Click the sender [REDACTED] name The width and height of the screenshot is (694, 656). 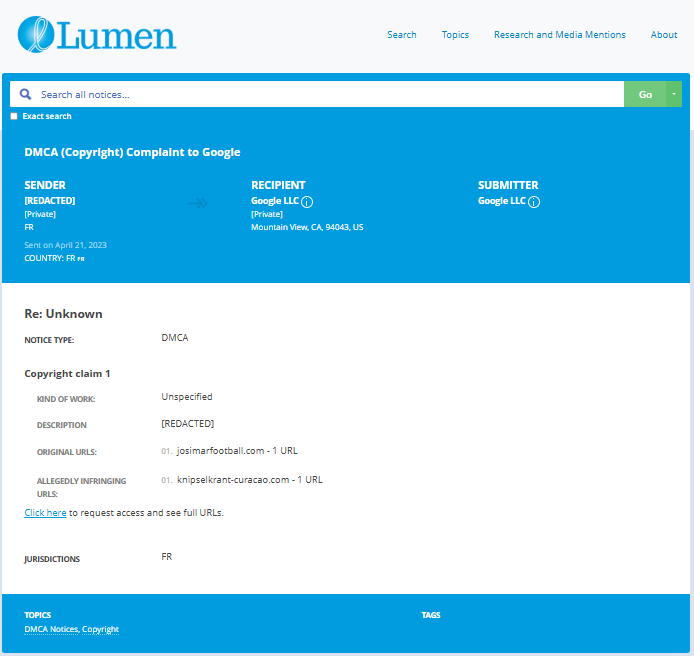[x=50, y=201]
